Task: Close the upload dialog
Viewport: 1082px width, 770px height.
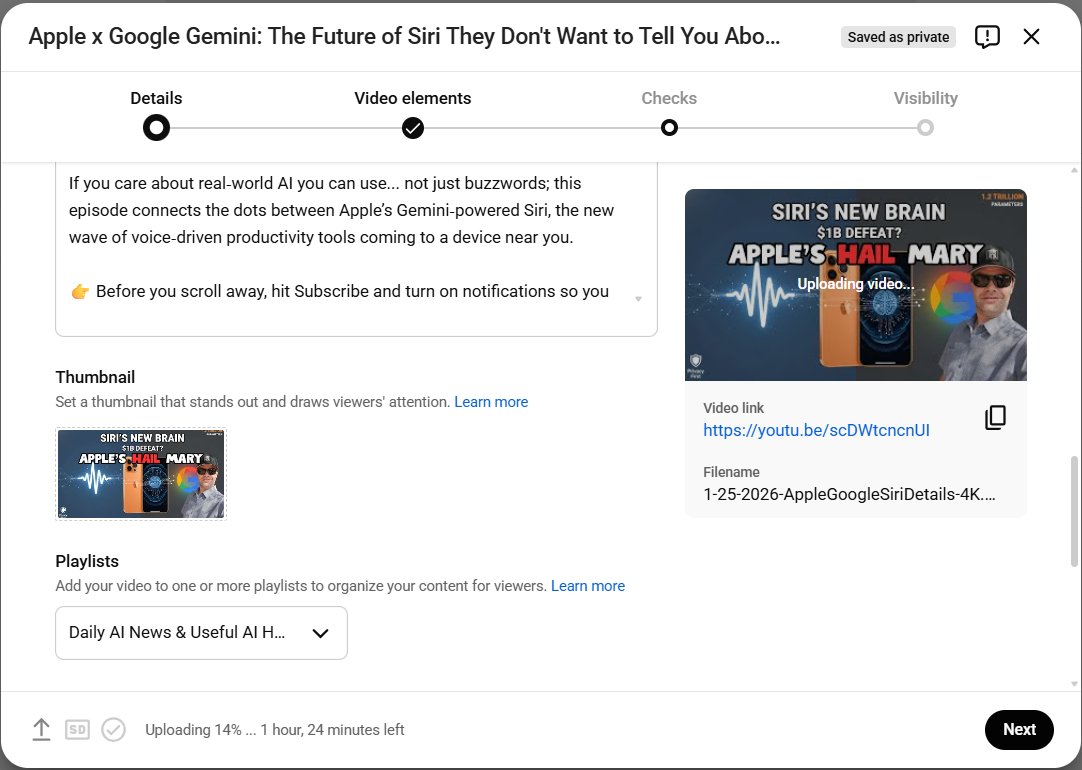Action: tap(1031, 37)
